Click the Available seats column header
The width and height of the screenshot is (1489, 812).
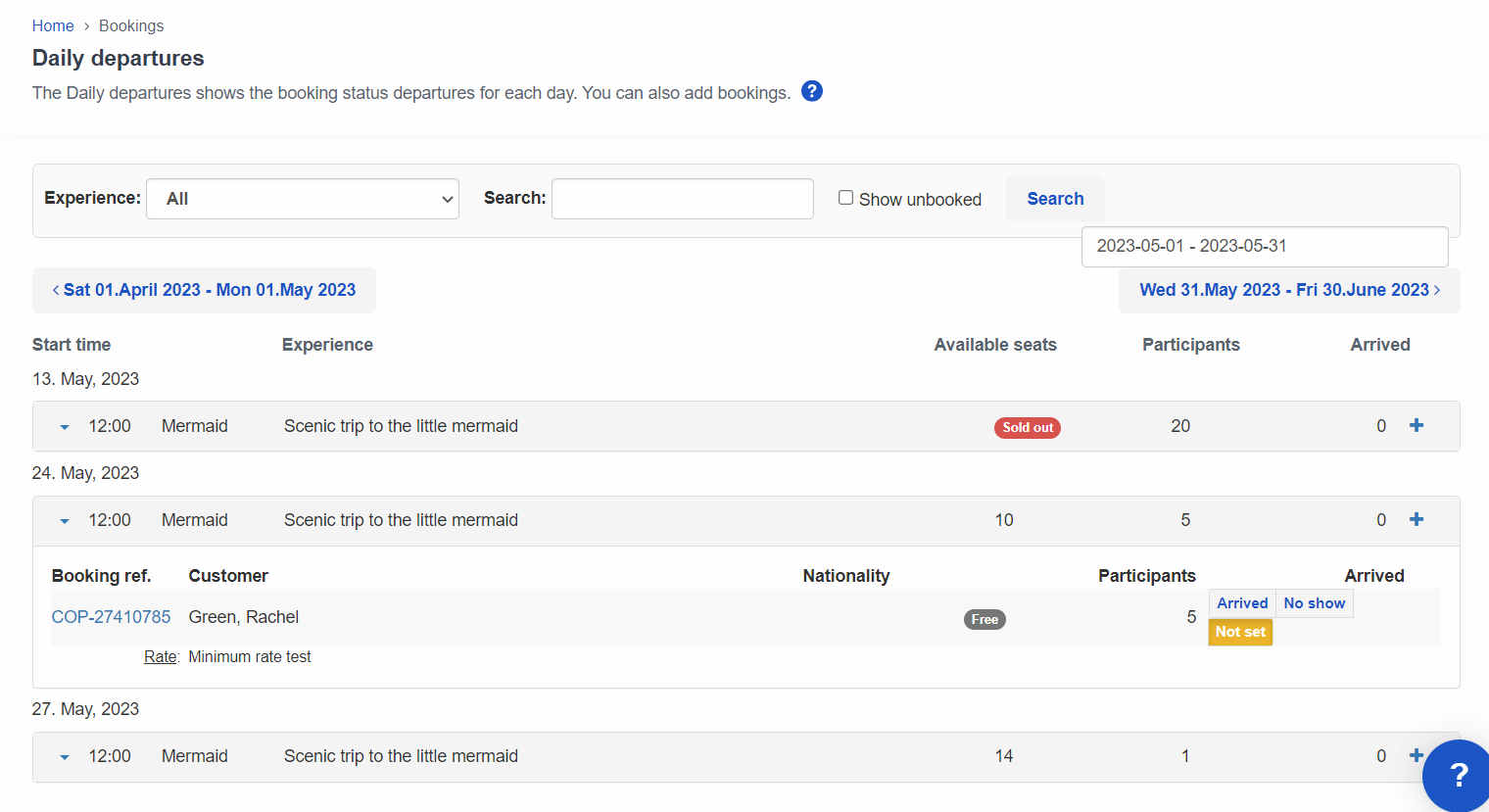[995, 345]
